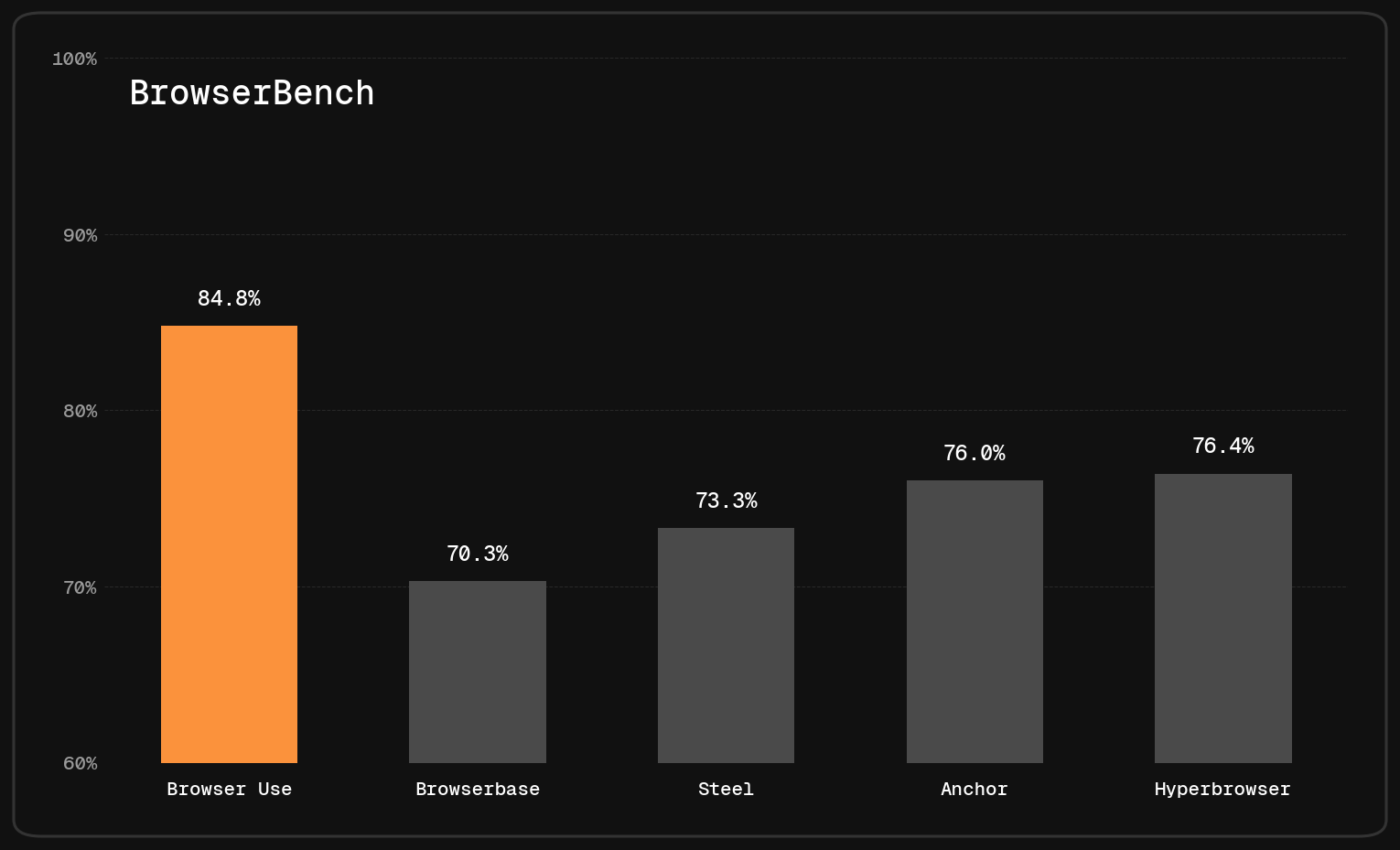
Task: Select the 60% y-axis tick label
Action: coord(80,763)
